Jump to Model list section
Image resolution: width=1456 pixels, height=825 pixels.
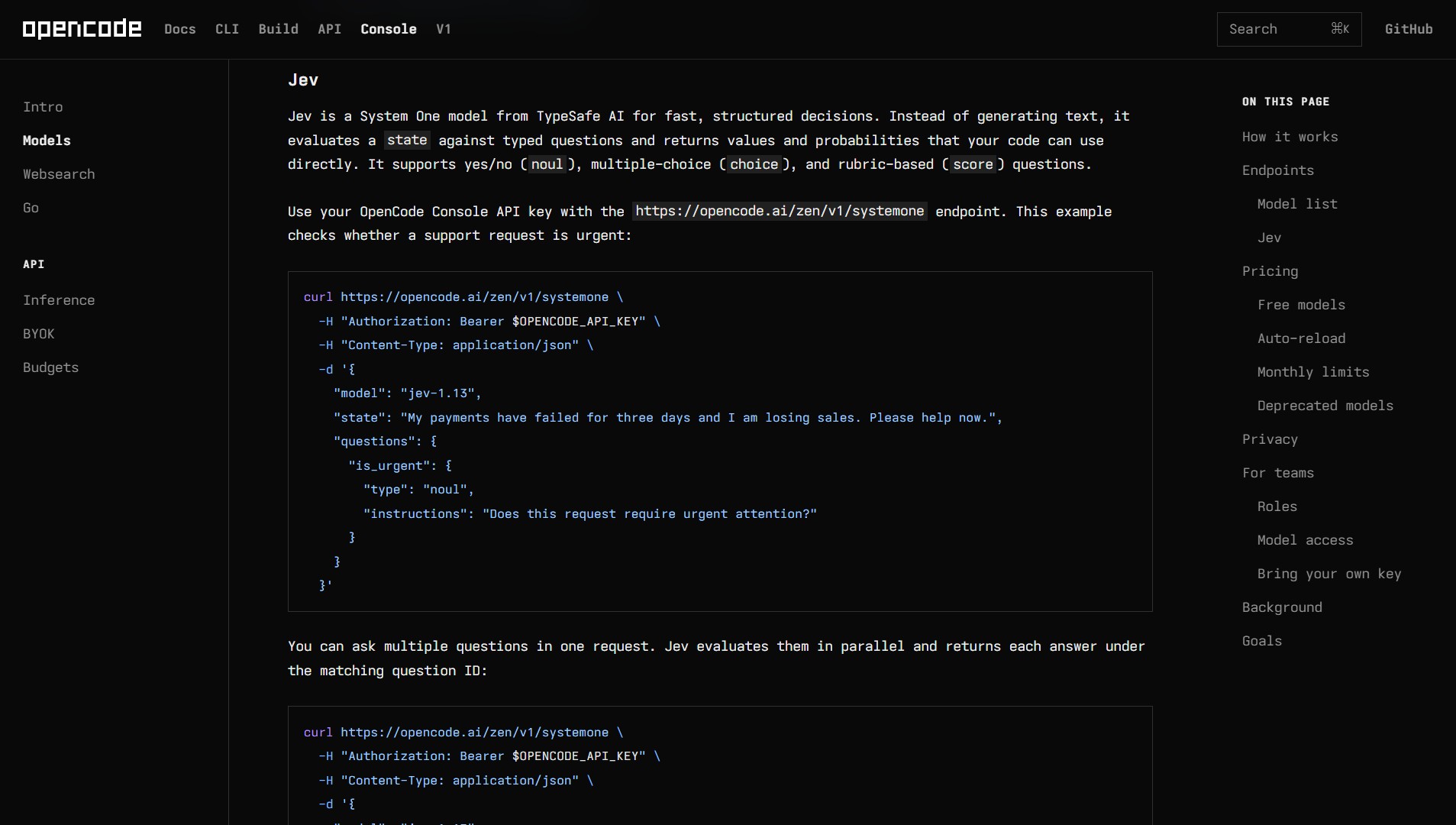click(1297, 204)
